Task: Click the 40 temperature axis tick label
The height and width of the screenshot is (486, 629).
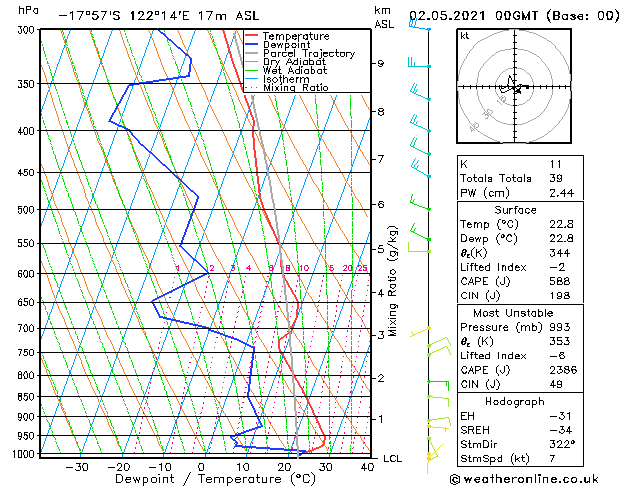Action: 367,467
